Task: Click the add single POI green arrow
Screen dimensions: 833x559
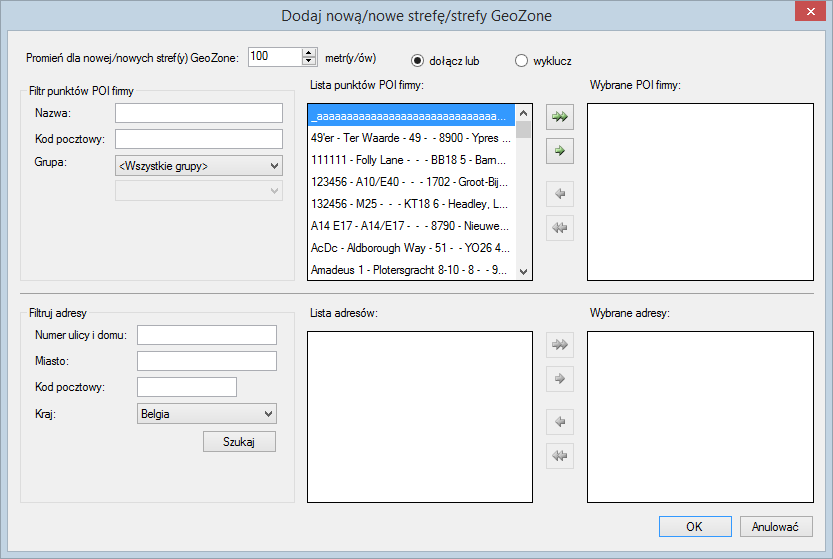Action: (560, 151)
